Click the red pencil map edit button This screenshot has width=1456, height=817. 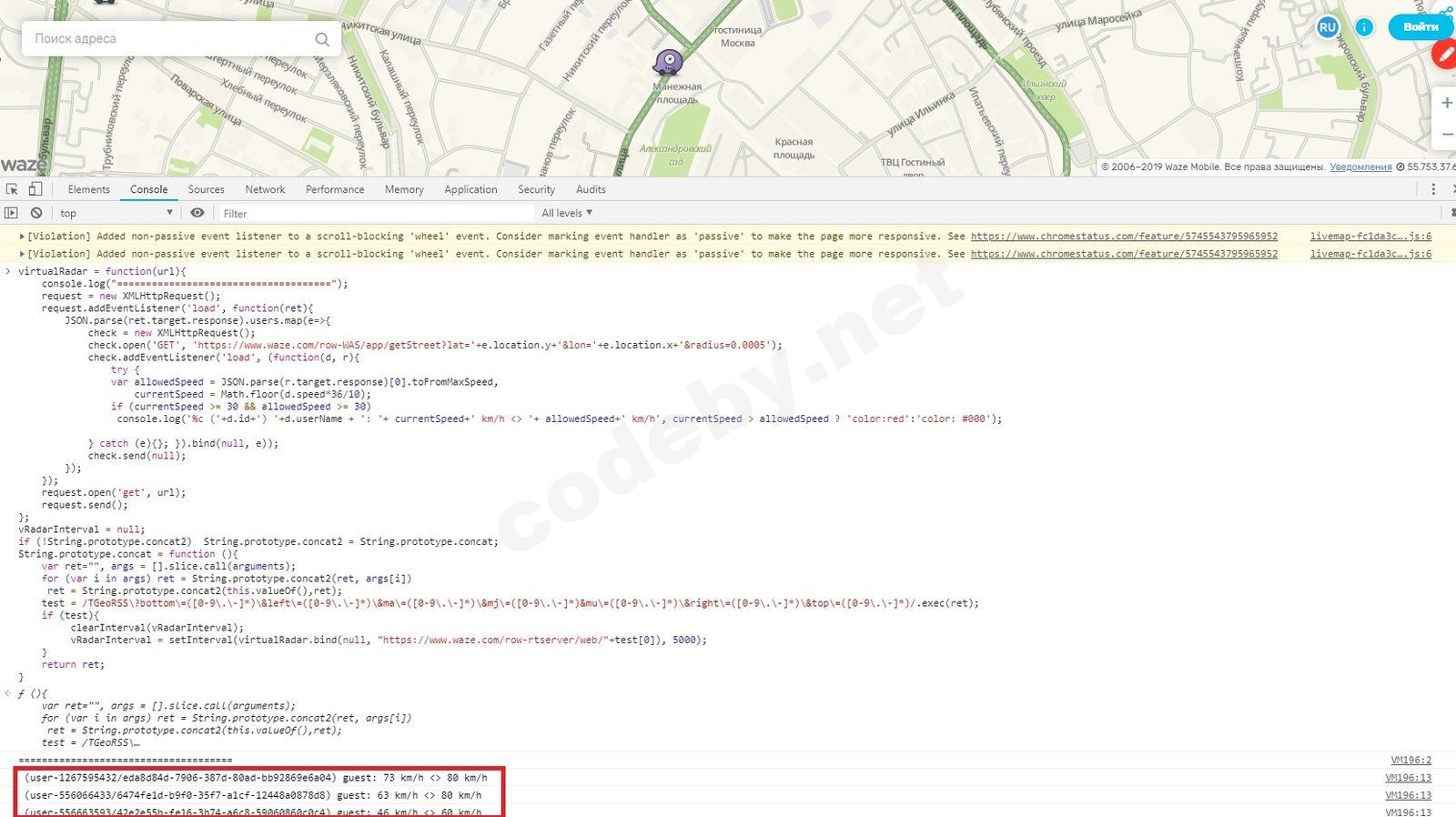pos(1445,55)
